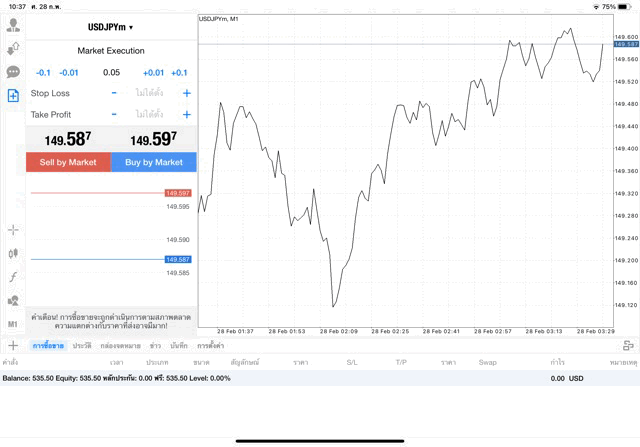Open the quotes up-down arrows icon

coord(13,48)
